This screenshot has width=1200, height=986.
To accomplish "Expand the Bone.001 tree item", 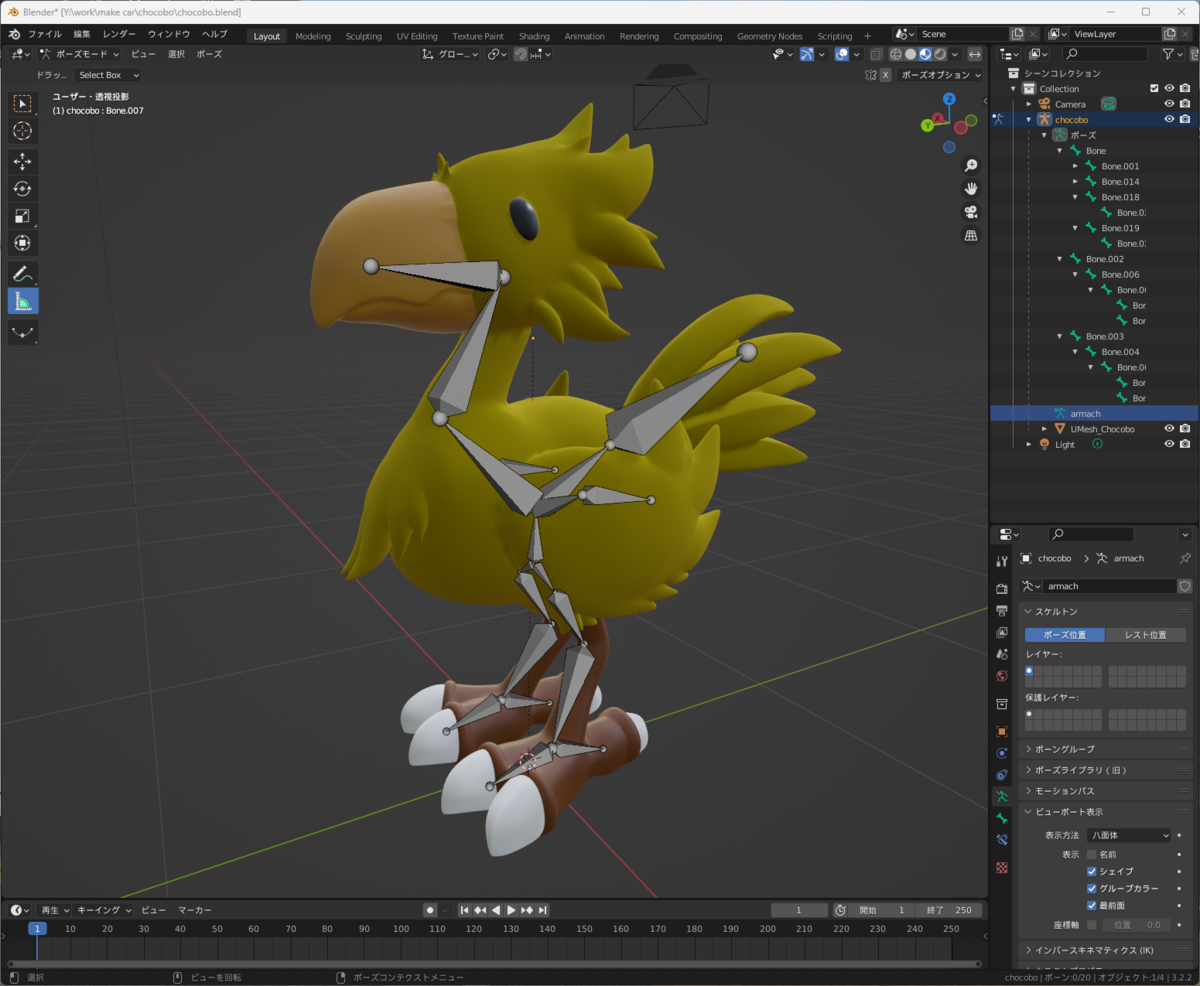I will (1075, 166).
